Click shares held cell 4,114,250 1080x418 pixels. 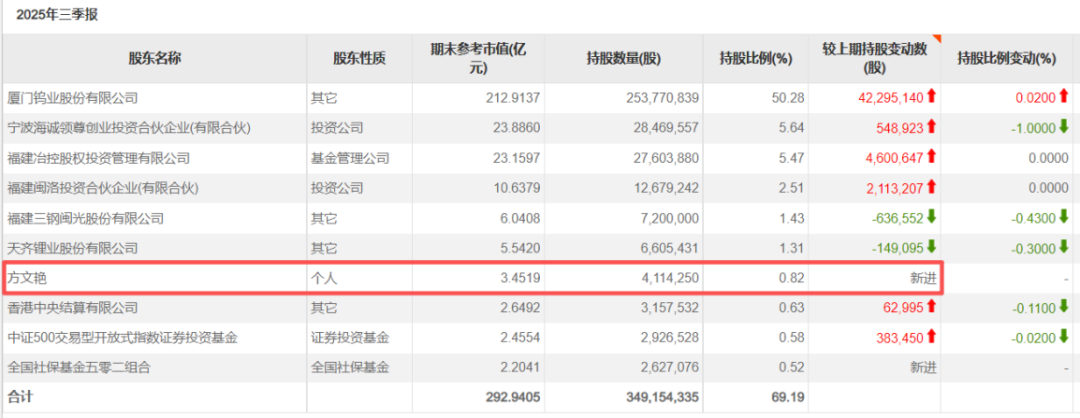coord(667,278)
